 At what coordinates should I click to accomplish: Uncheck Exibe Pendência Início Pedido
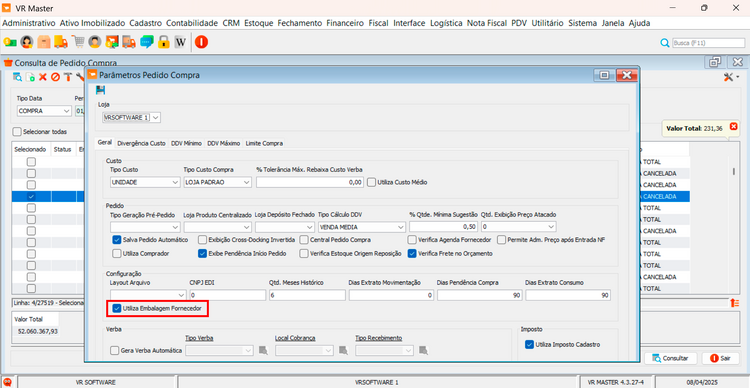pyautogui.click(x=203, y=254)
